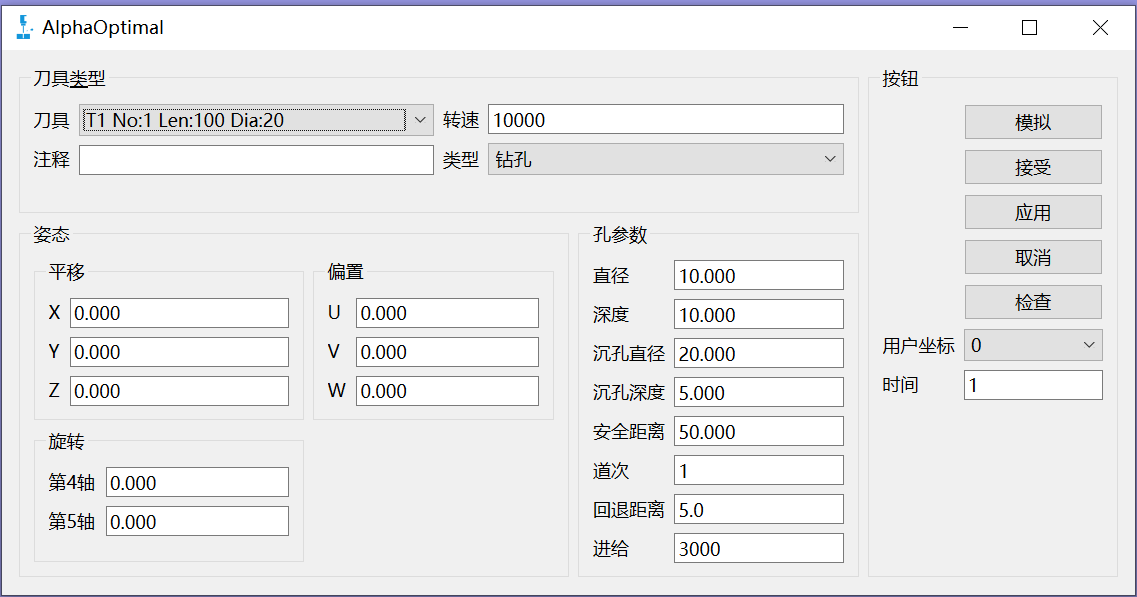Viewport: 1137px width, 597px height.
Task: Open the 刀具 tool selection dropdown
Action: click(x=256, y=120)
